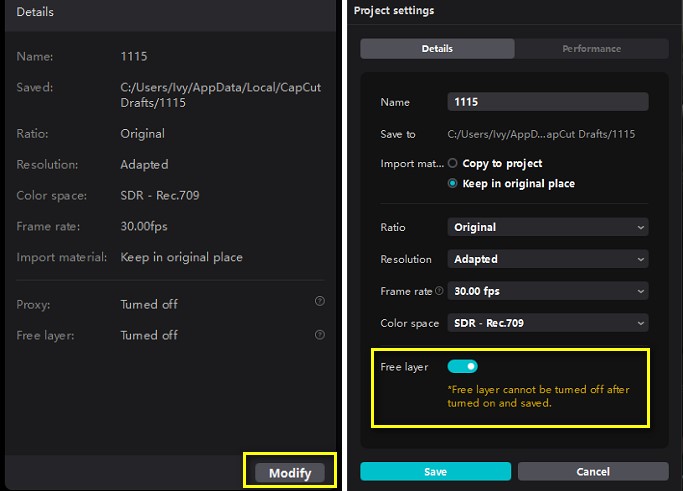
Task: Click Keep in original place value in Details
Action: [x=181, y=257]
